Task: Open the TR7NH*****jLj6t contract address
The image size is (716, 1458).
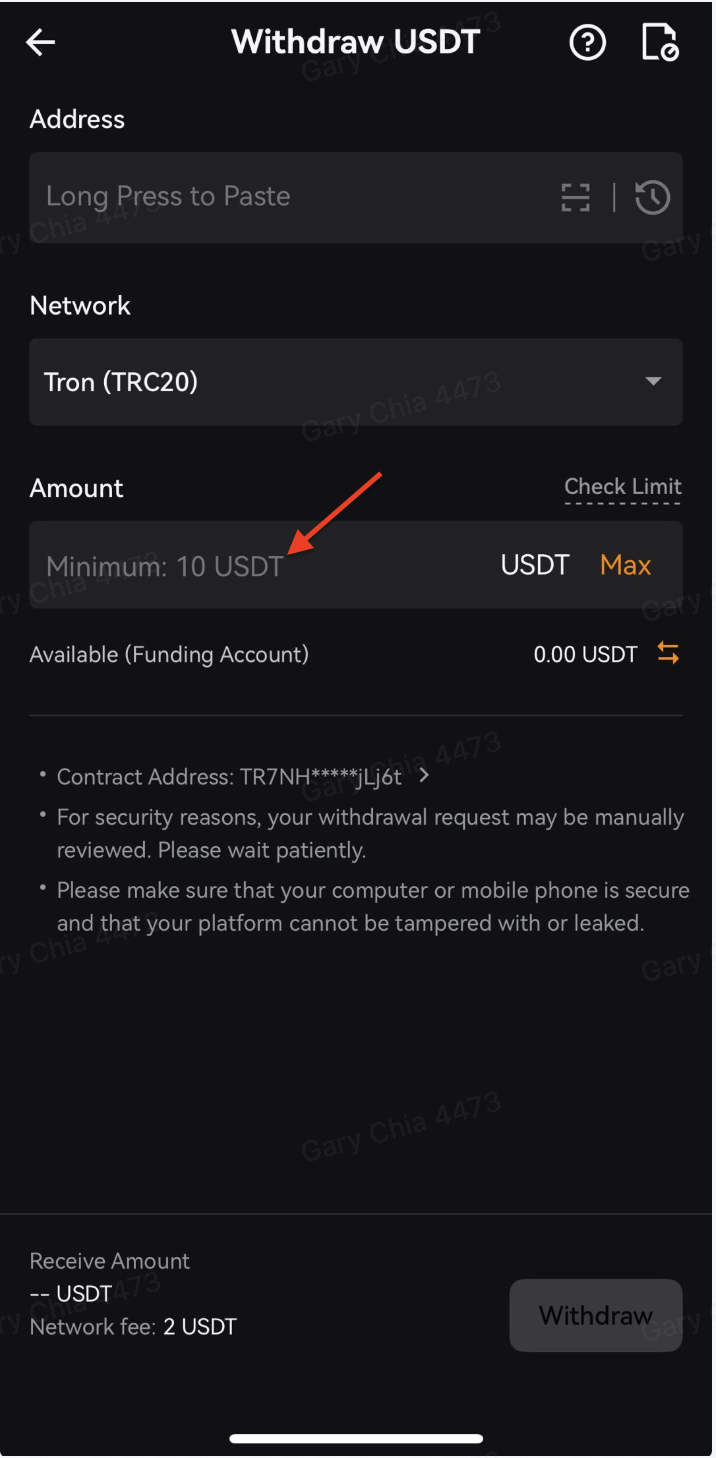Action: pyautogui.click(x=321, y=777)
